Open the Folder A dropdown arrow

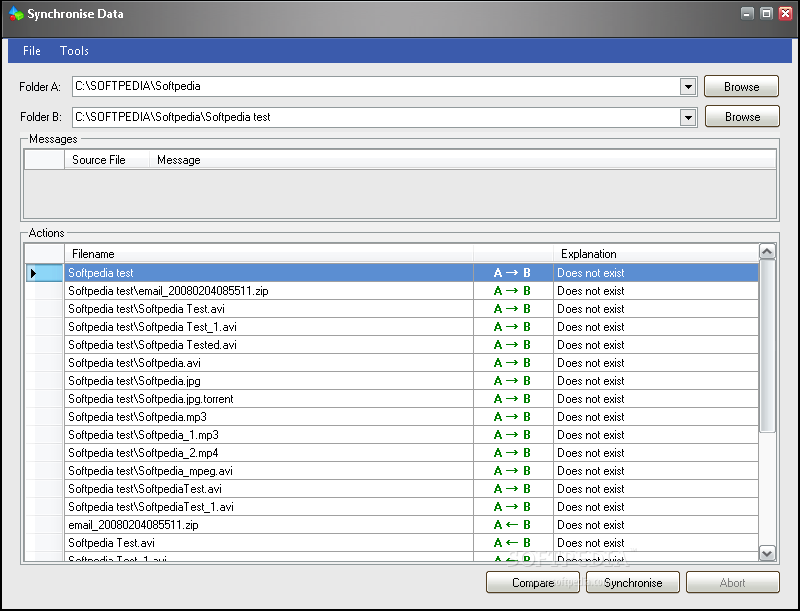tap(688, 87)
